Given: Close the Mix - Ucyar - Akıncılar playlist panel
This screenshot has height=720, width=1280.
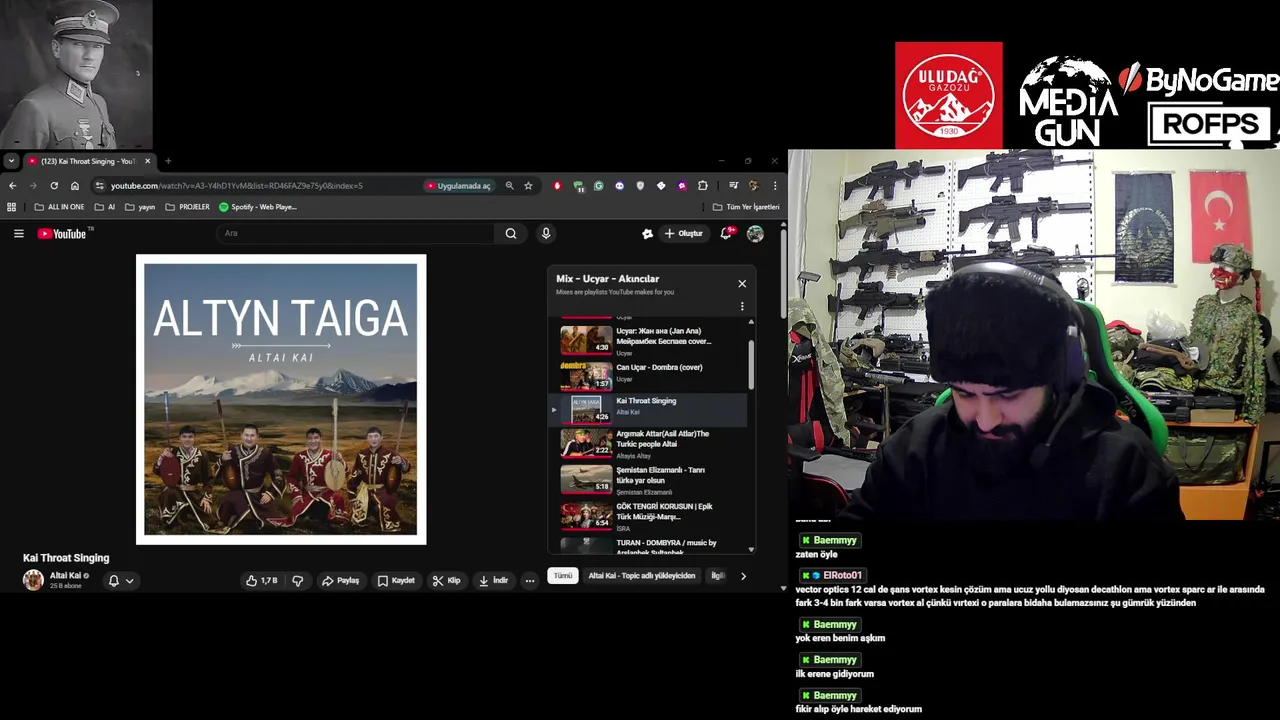Looking at the screenshot, I should pos(742,284).
